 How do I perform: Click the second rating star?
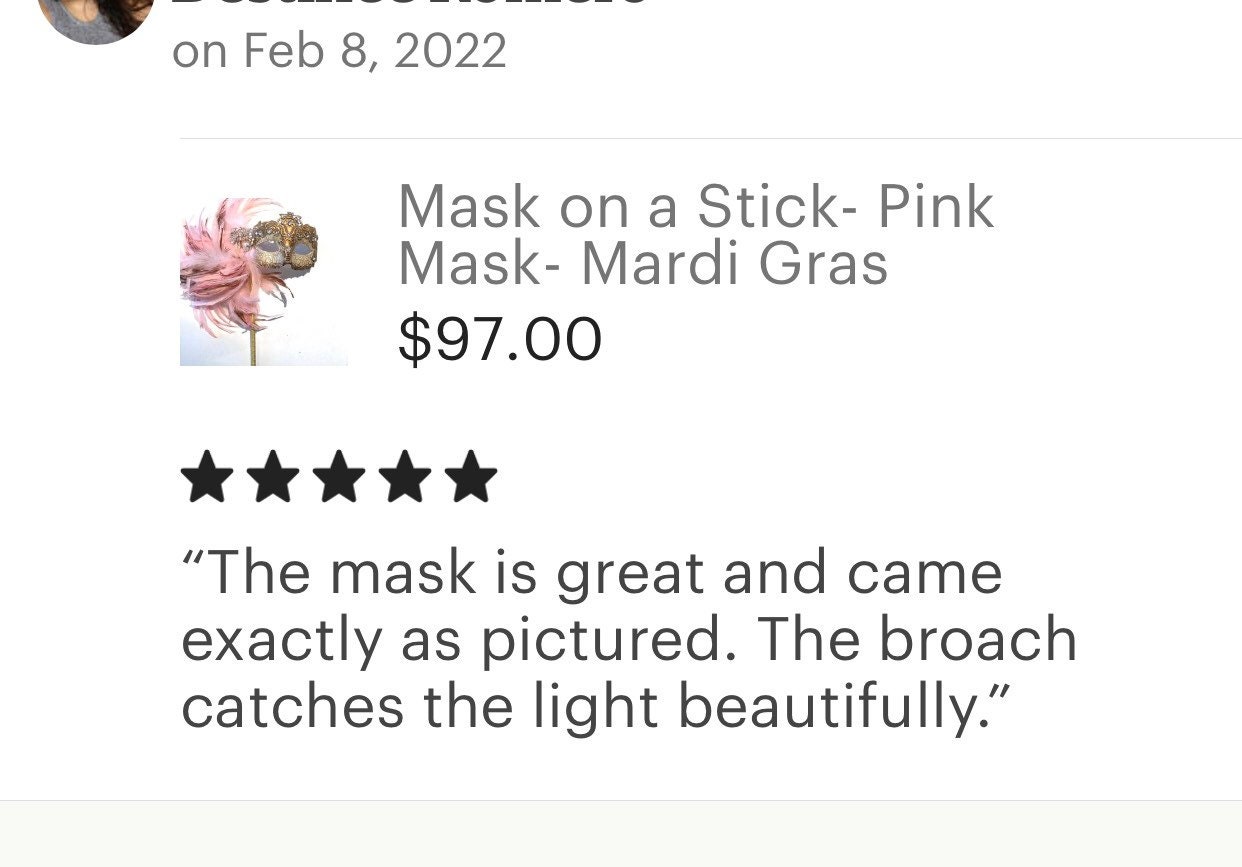[x=273, y=477]
